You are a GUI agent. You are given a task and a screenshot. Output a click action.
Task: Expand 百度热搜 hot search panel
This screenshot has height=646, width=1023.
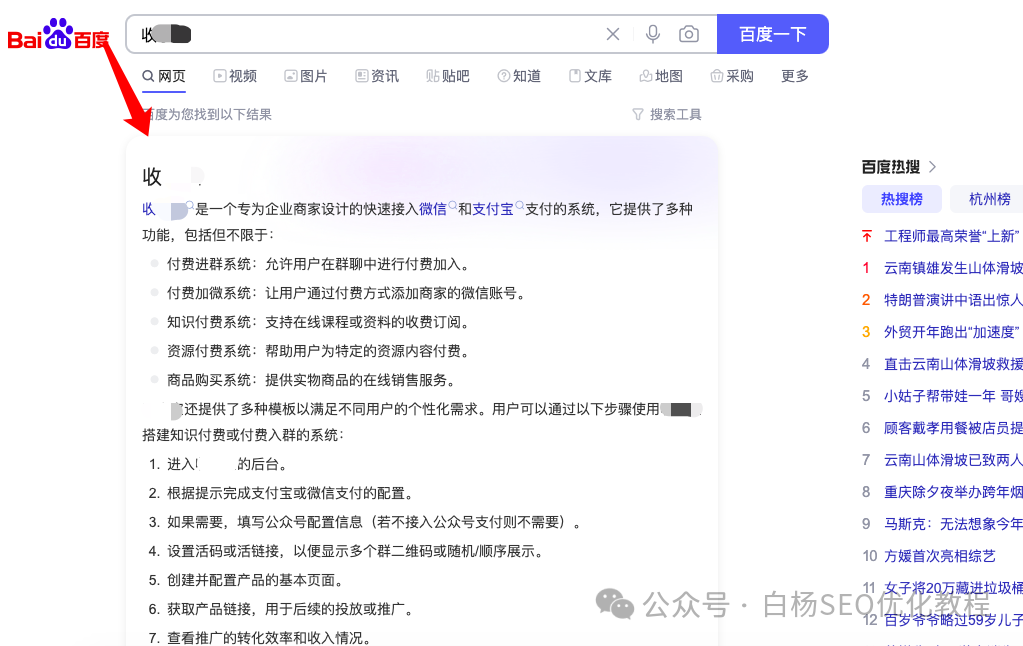pos(894,167)
